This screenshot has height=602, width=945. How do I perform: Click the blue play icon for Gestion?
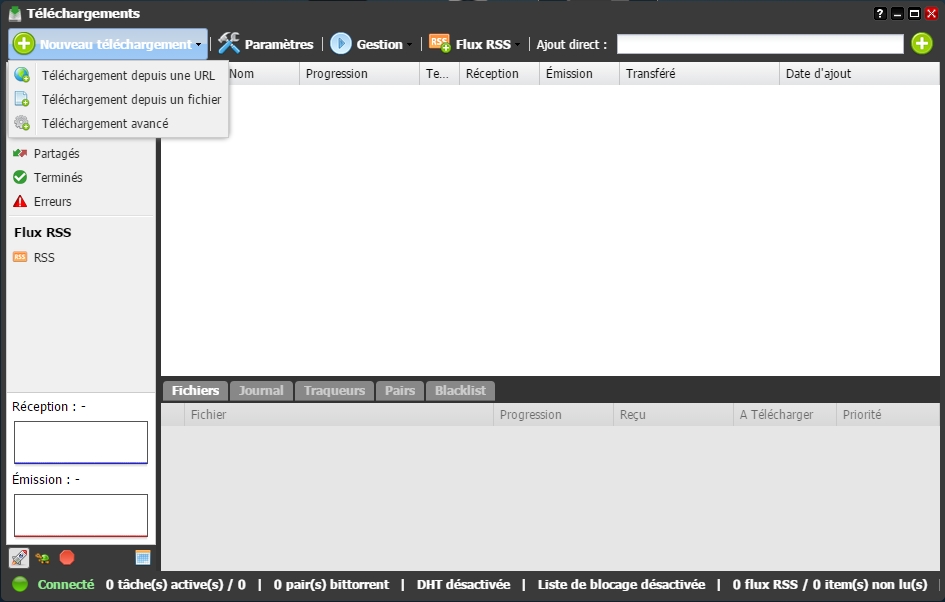pos(341,43)
